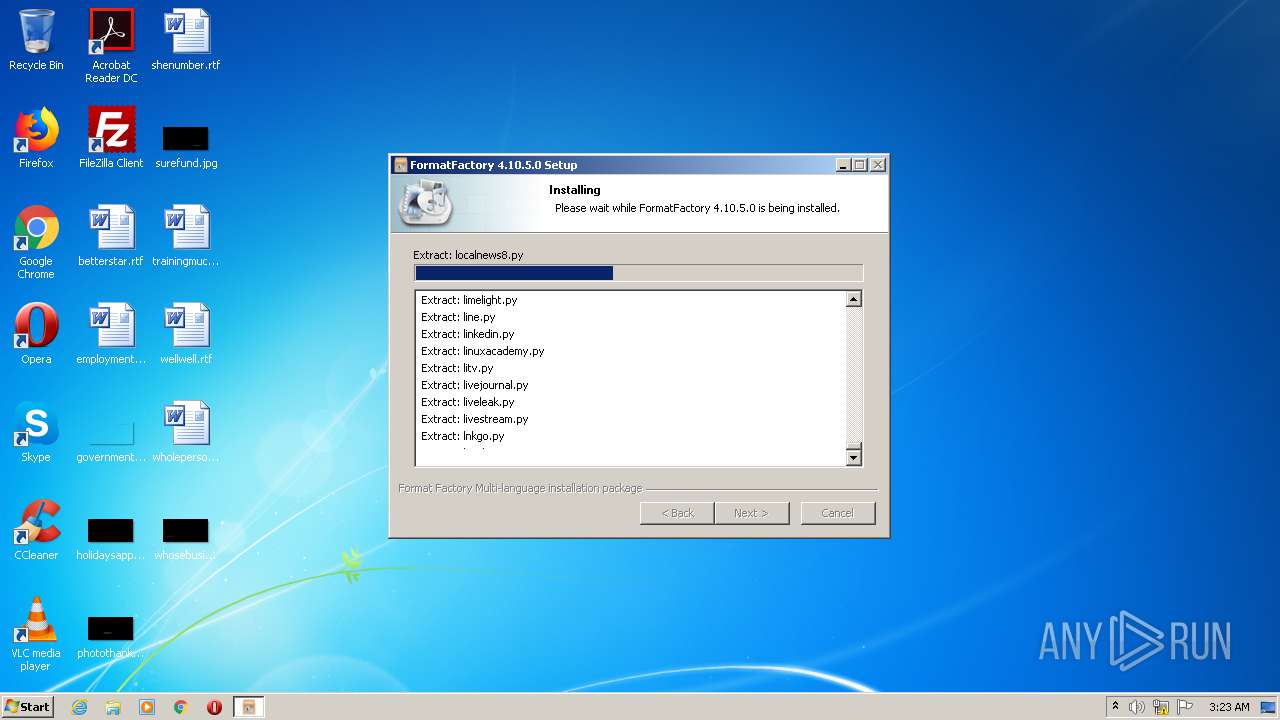Image resolution: width=1280 pixels, height=720 pixels.
Task: Click the installation progress bar
Action: 638,273
